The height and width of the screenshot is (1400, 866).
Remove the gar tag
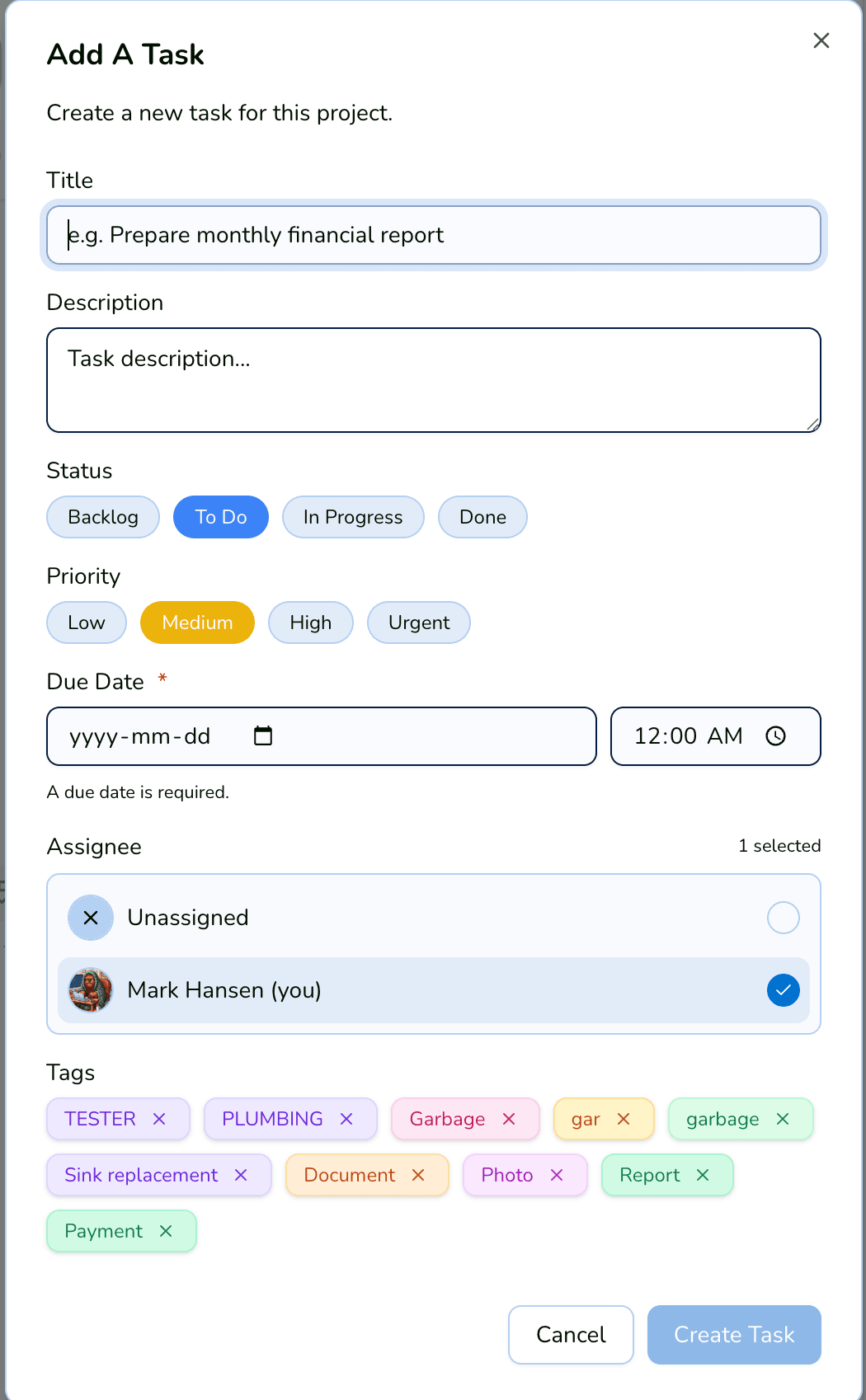click(624, 1119)
